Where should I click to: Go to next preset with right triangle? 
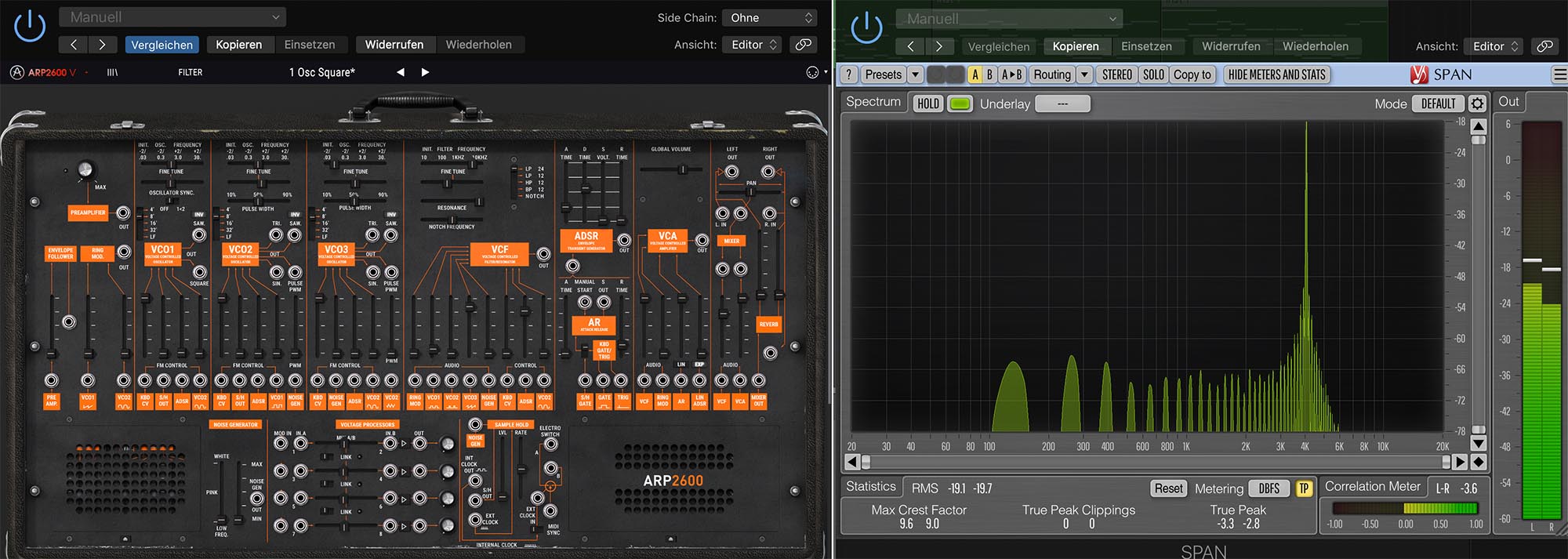pos(425,72)
